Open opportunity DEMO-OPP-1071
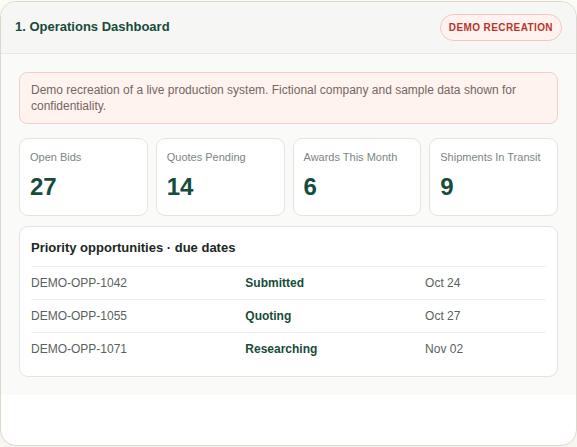The height and width of the screenshot is (447, 577). tap(79, 349)
